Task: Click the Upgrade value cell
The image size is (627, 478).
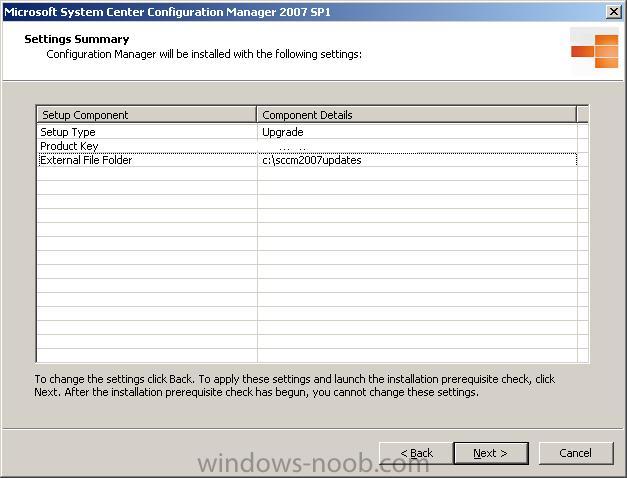Action: (x=417, y=132)
